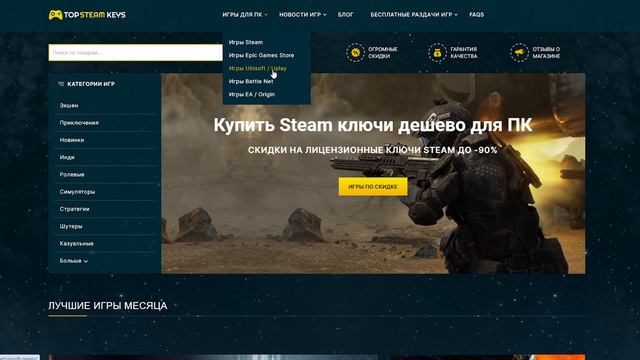
Task: Open the Шутеры category
Action: (x=71, y=226)
